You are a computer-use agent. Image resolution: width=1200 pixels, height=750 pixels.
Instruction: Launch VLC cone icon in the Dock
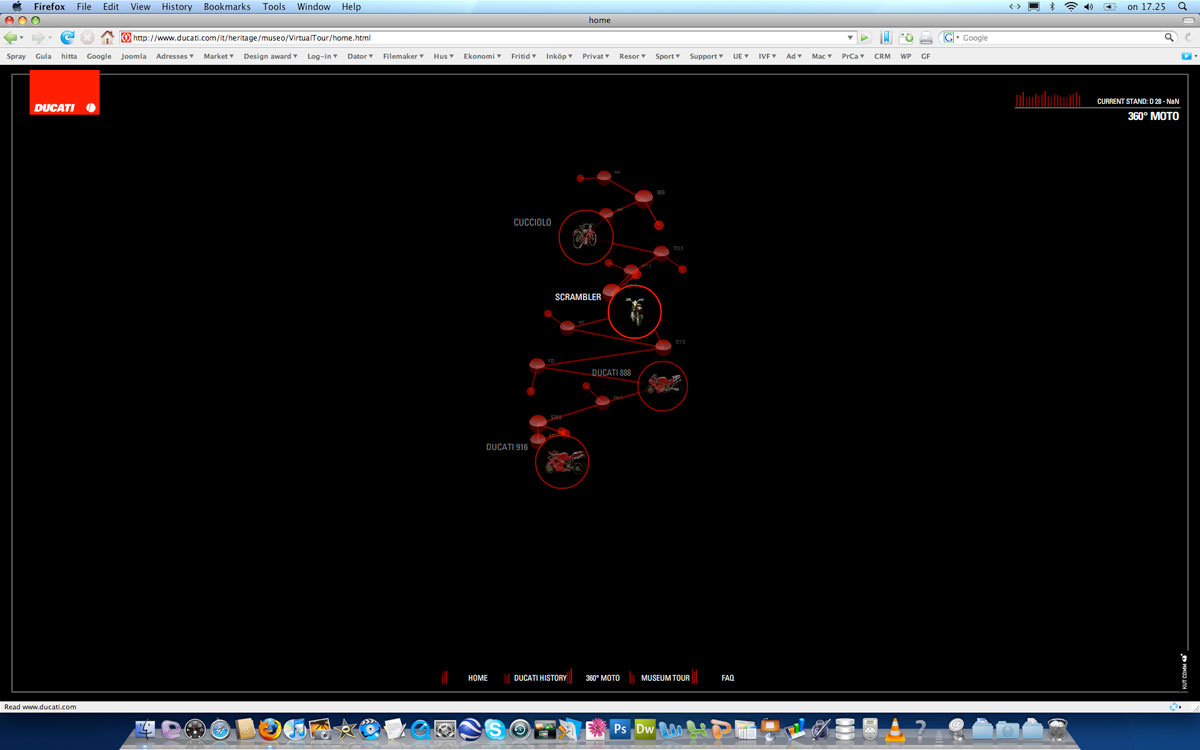895,729
